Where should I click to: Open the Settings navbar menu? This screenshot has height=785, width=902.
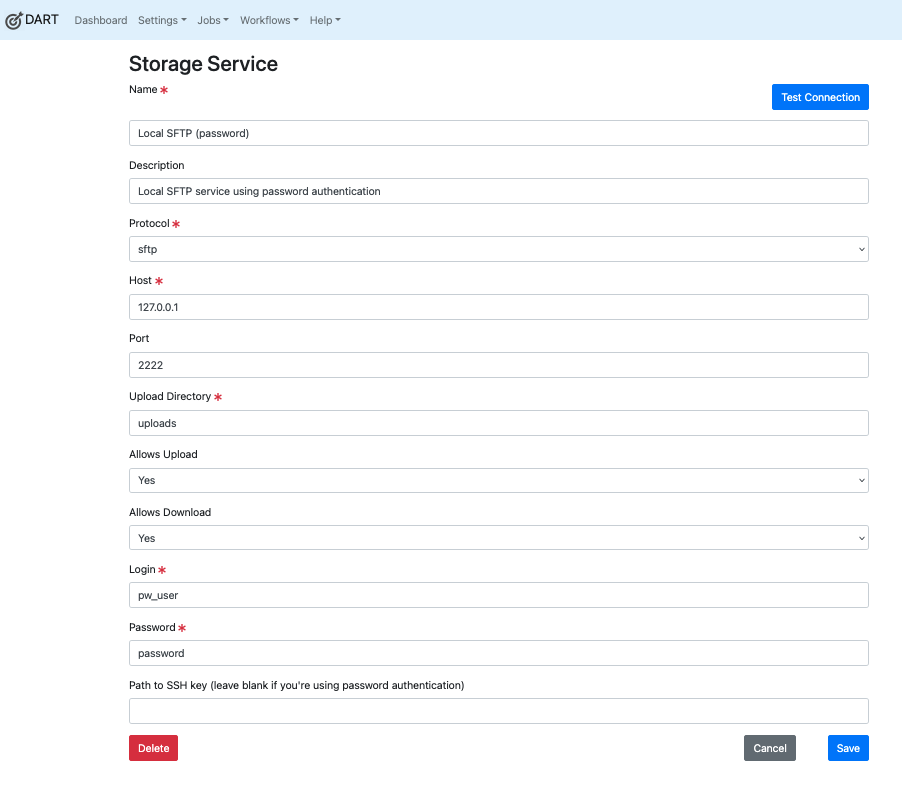(x=161, y=20)
